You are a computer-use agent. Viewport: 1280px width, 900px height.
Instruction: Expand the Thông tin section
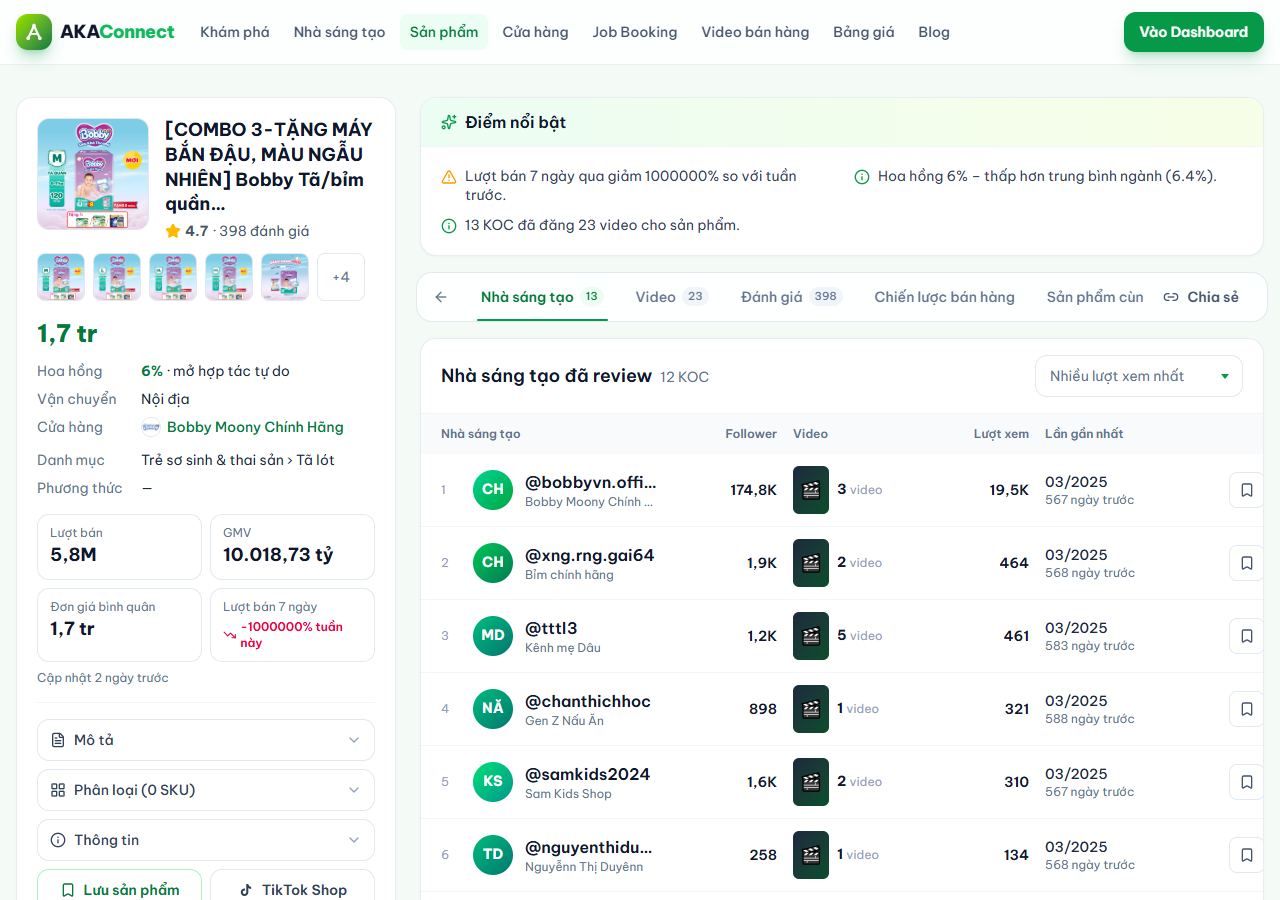206,840
